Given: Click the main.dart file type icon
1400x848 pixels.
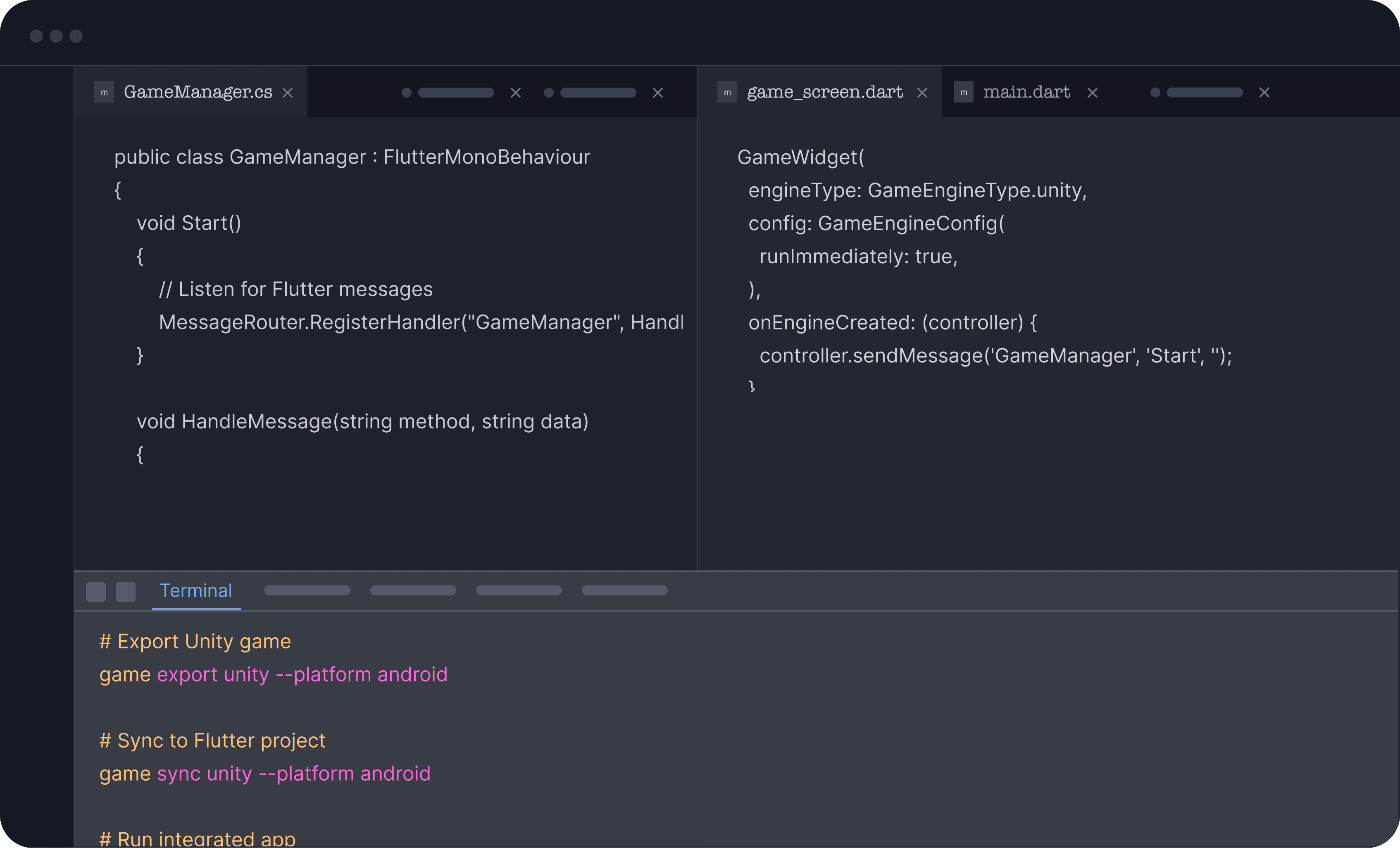Looking at the screenshot, I should (x=963, y=92).
